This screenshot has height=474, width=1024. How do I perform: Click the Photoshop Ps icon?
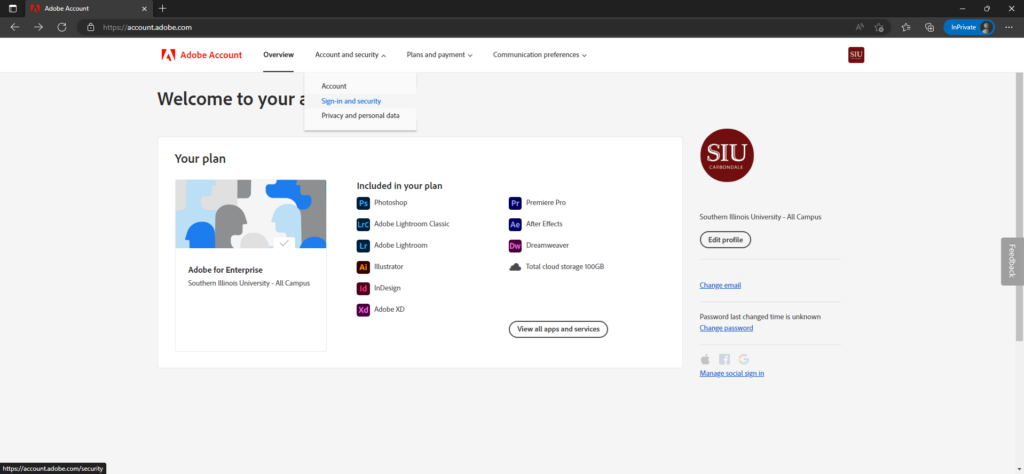(363, 203)
